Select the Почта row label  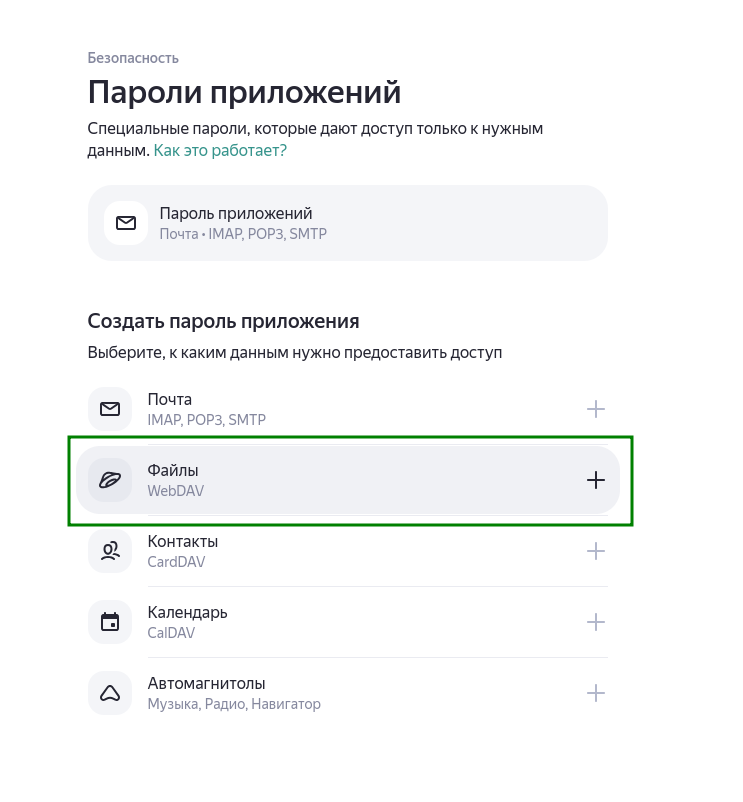(170, 400)
